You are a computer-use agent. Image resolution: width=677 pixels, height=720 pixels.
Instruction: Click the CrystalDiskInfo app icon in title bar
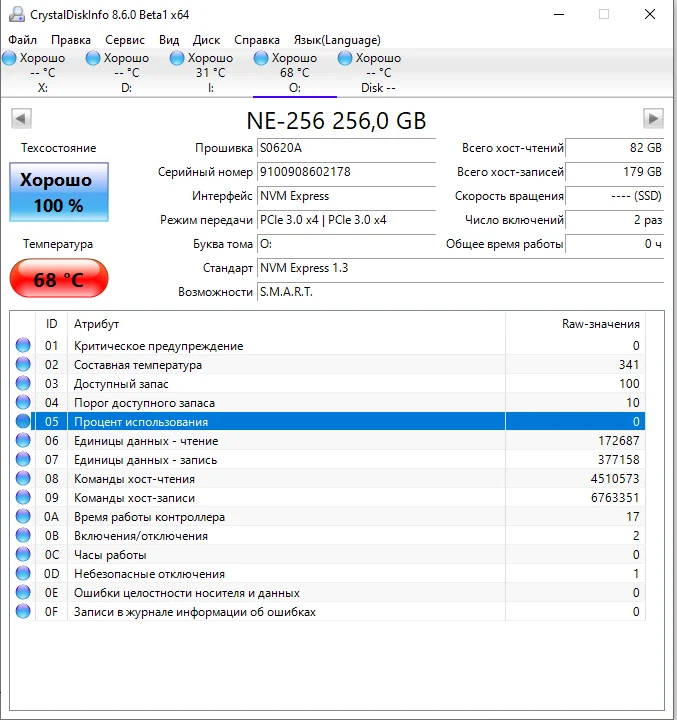(17, 14)
